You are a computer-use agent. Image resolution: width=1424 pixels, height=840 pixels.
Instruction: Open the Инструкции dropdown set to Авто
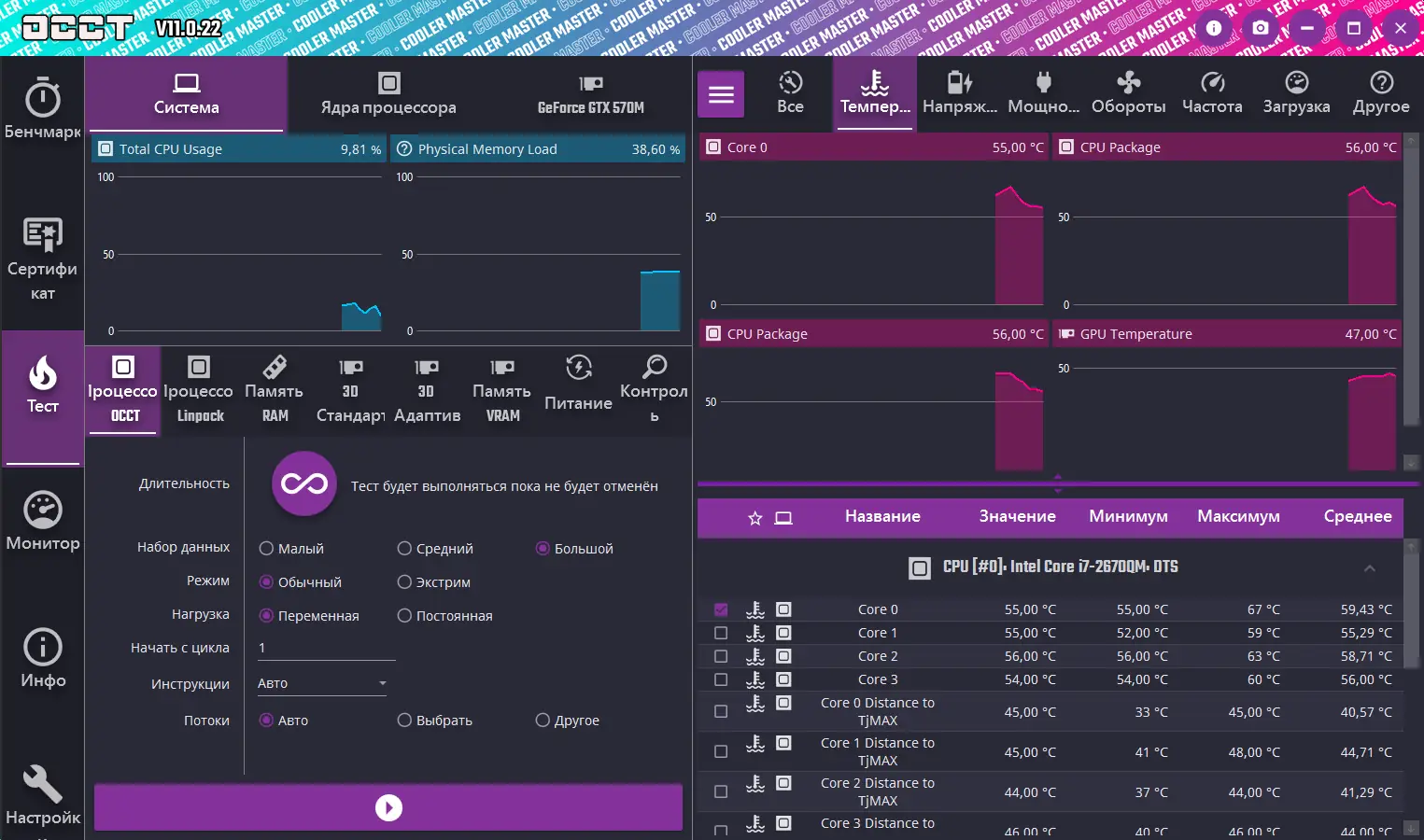click(322, 683)
